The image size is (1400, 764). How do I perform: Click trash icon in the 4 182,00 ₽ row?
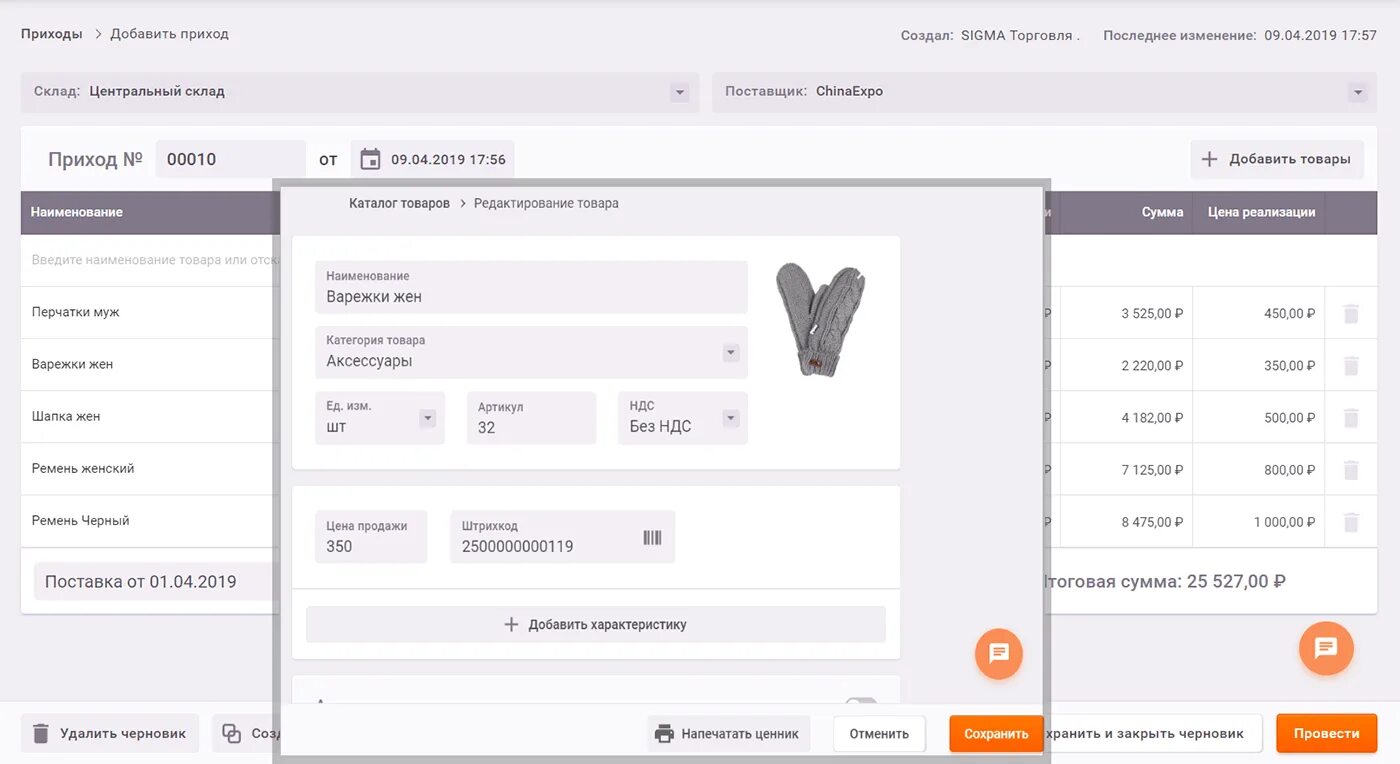(1351, 418)
